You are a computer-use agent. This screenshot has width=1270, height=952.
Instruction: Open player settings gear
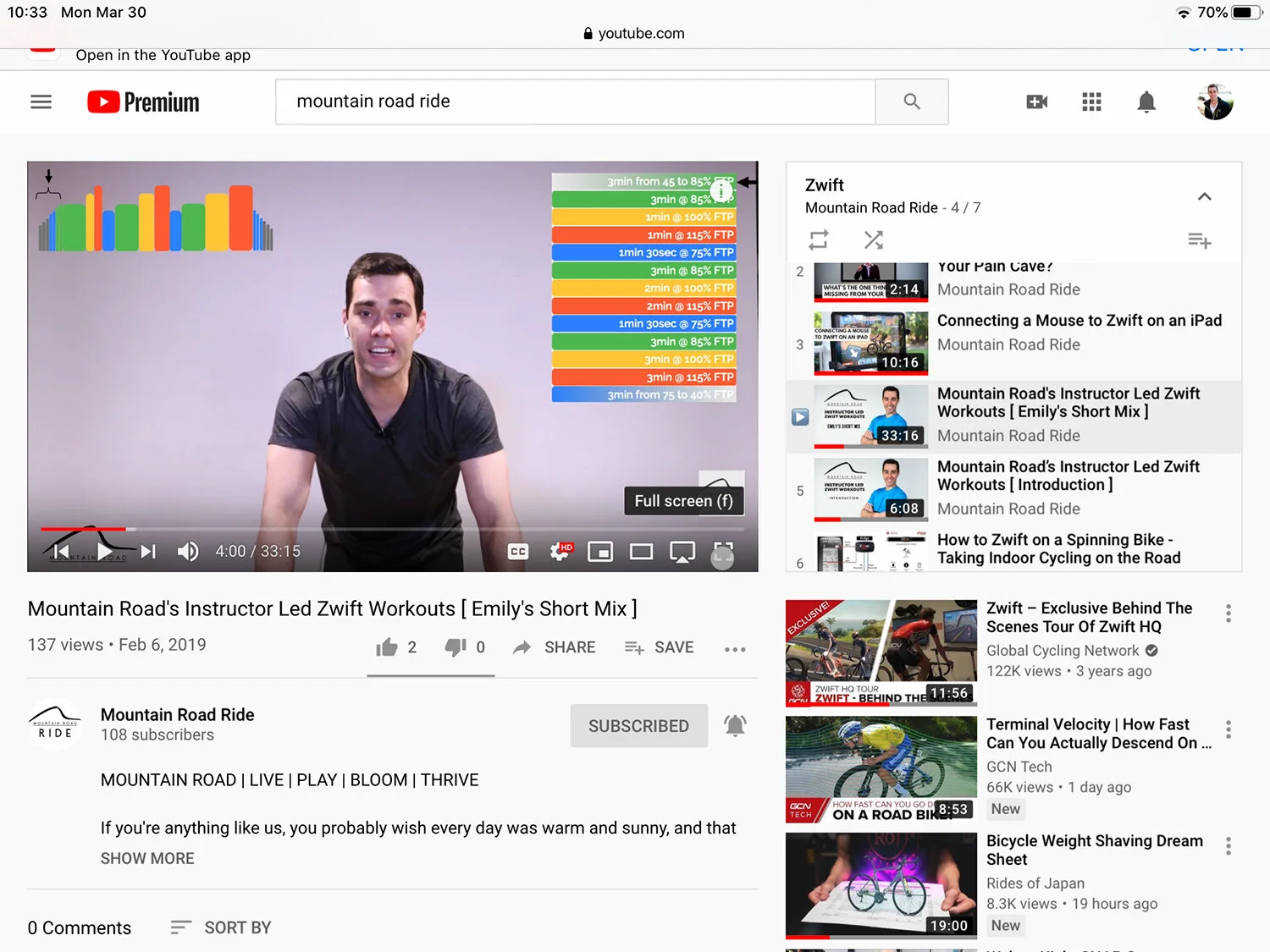pyautogui.click(x=560, y=552)
